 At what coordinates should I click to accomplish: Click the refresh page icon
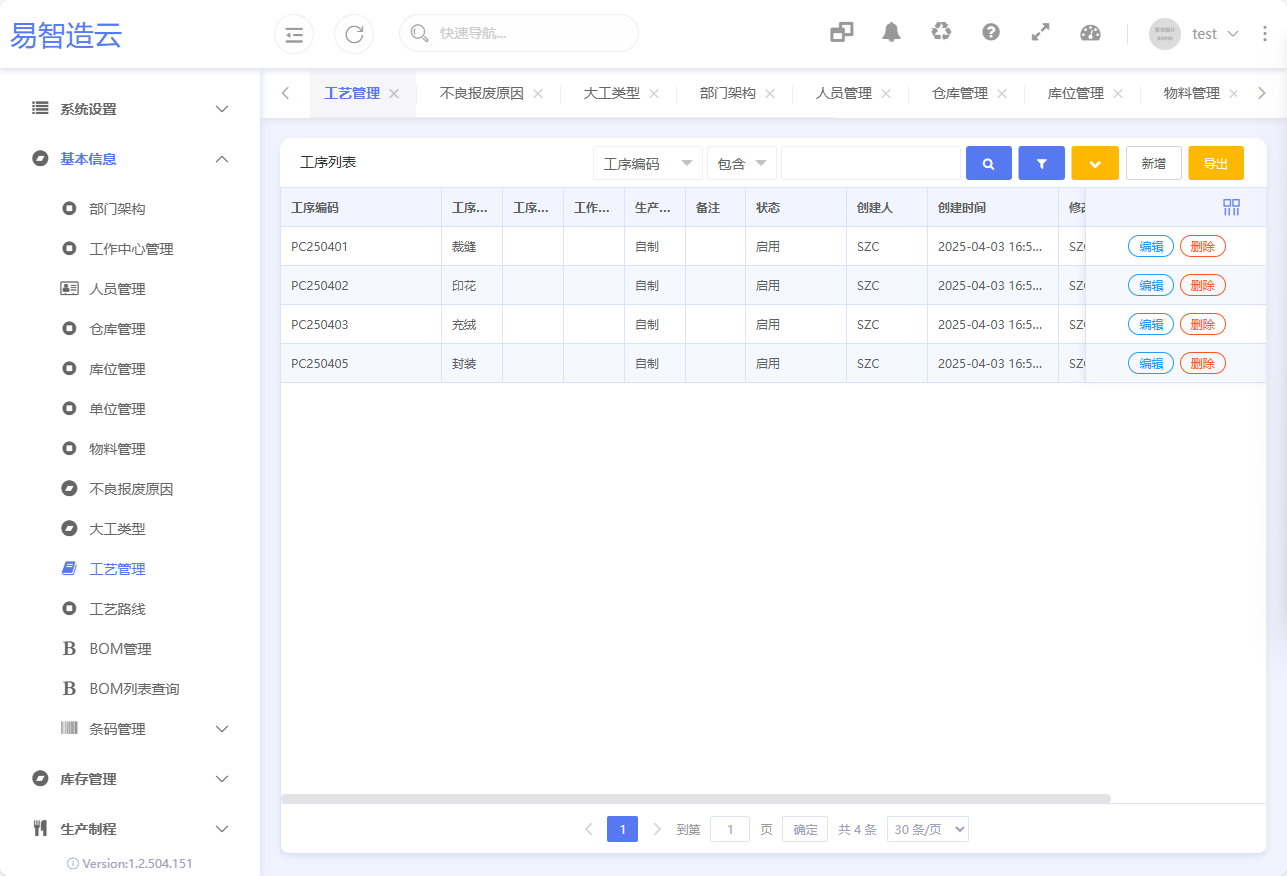click(x=354, y=34)
